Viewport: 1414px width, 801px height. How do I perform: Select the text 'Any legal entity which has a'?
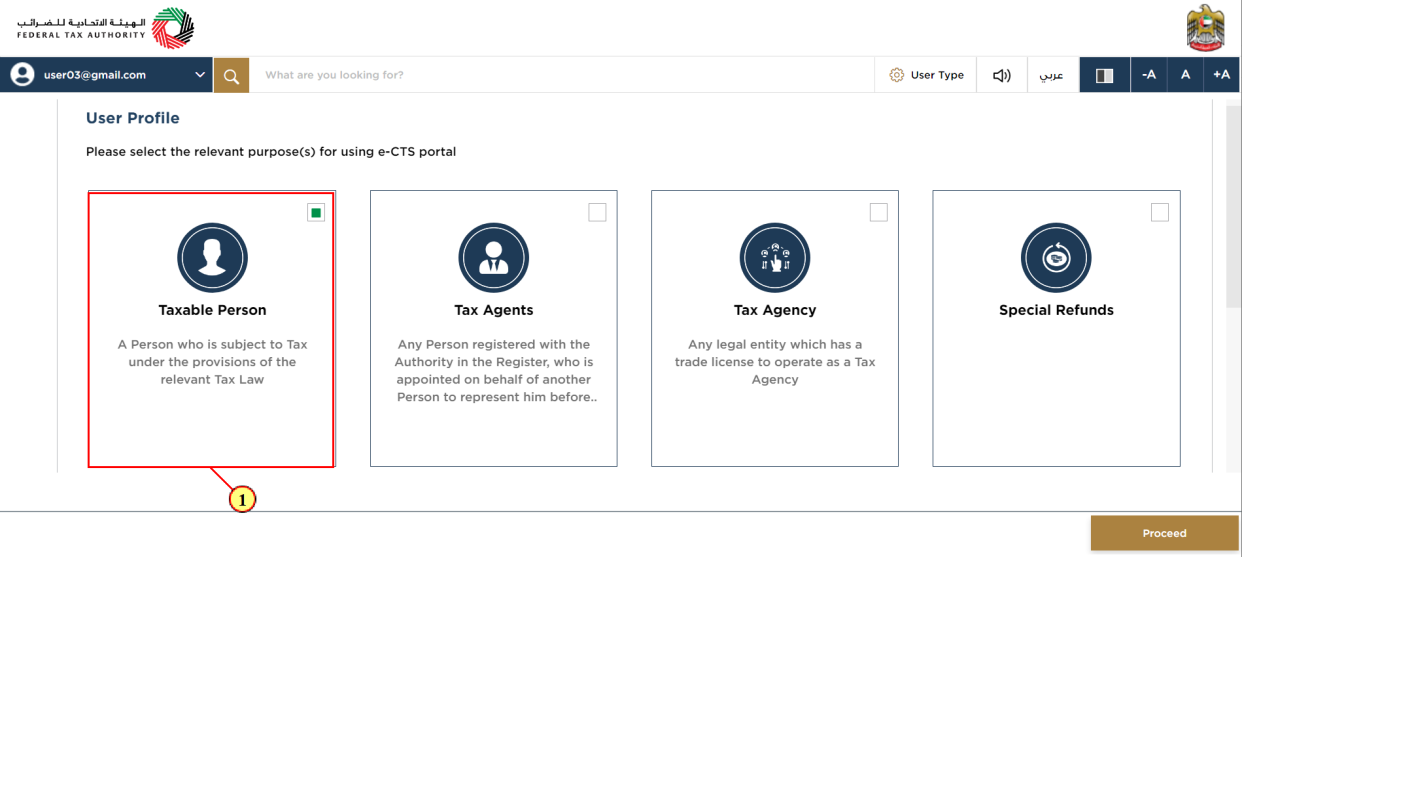click(775, 344)
